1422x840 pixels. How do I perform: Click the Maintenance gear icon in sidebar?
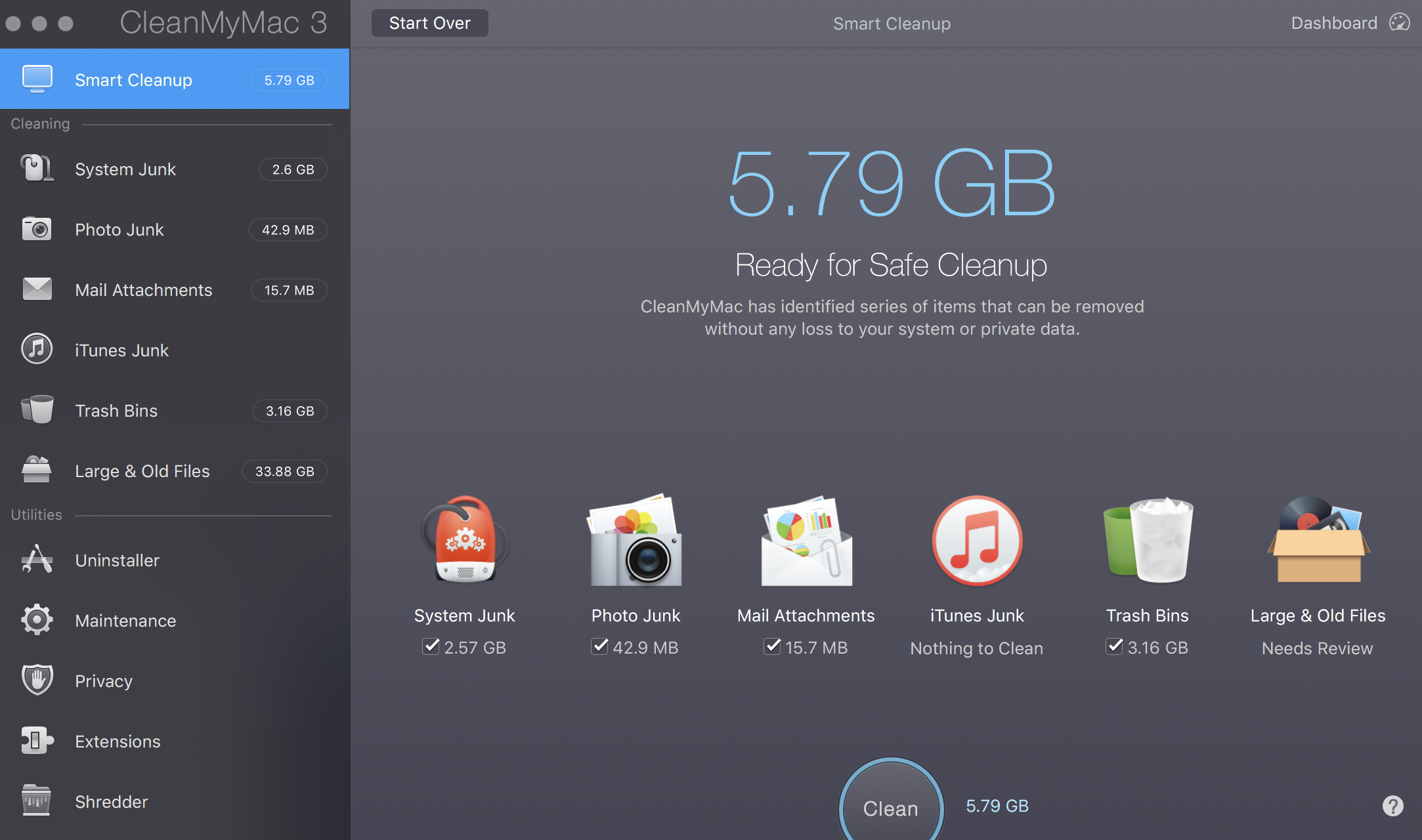pos(37,619)
